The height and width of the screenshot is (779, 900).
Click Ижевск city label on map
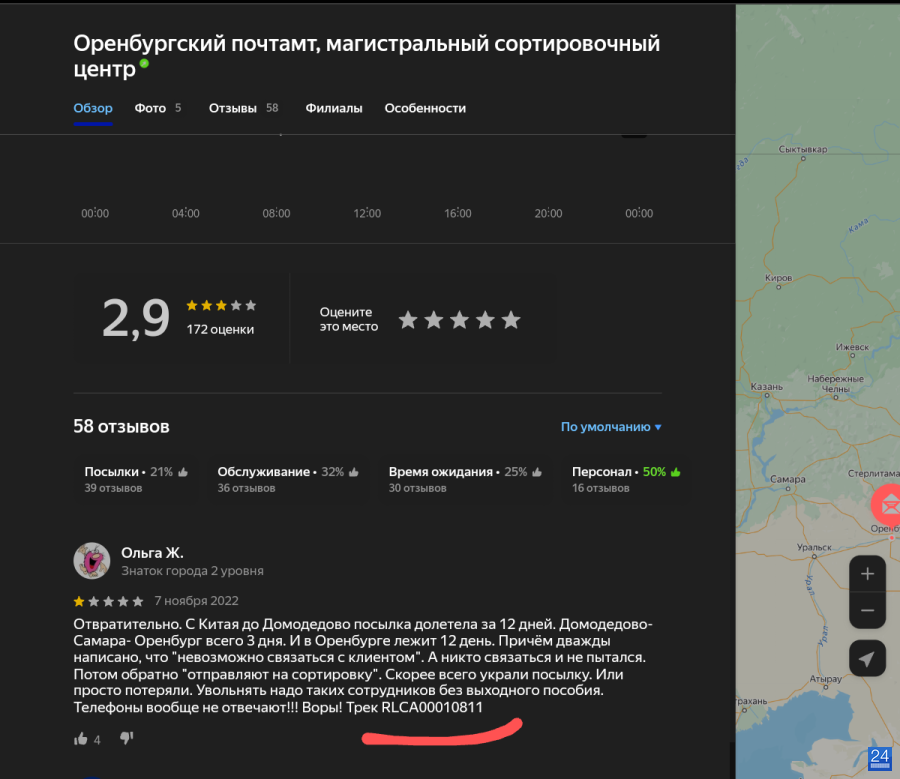coord(852,347)
